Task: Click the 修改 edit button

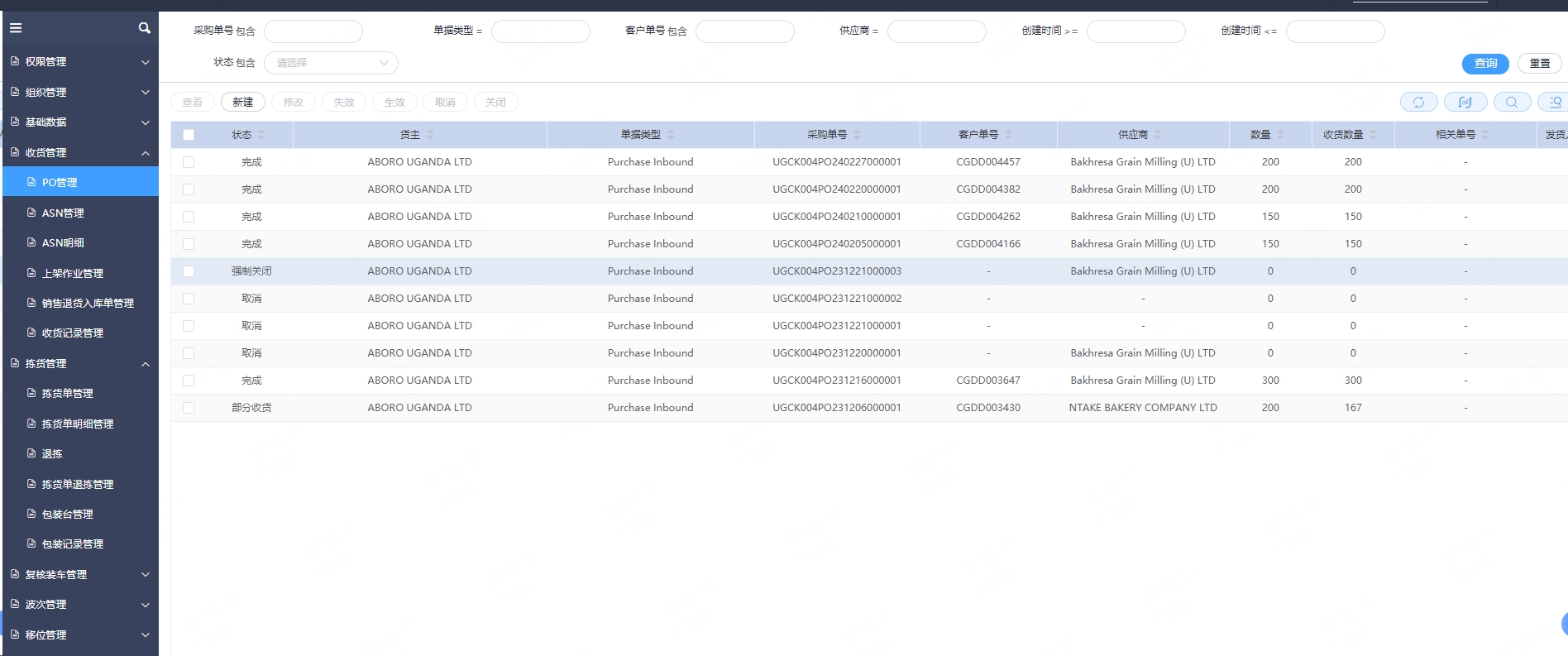Action: click(x=294, y=102)
